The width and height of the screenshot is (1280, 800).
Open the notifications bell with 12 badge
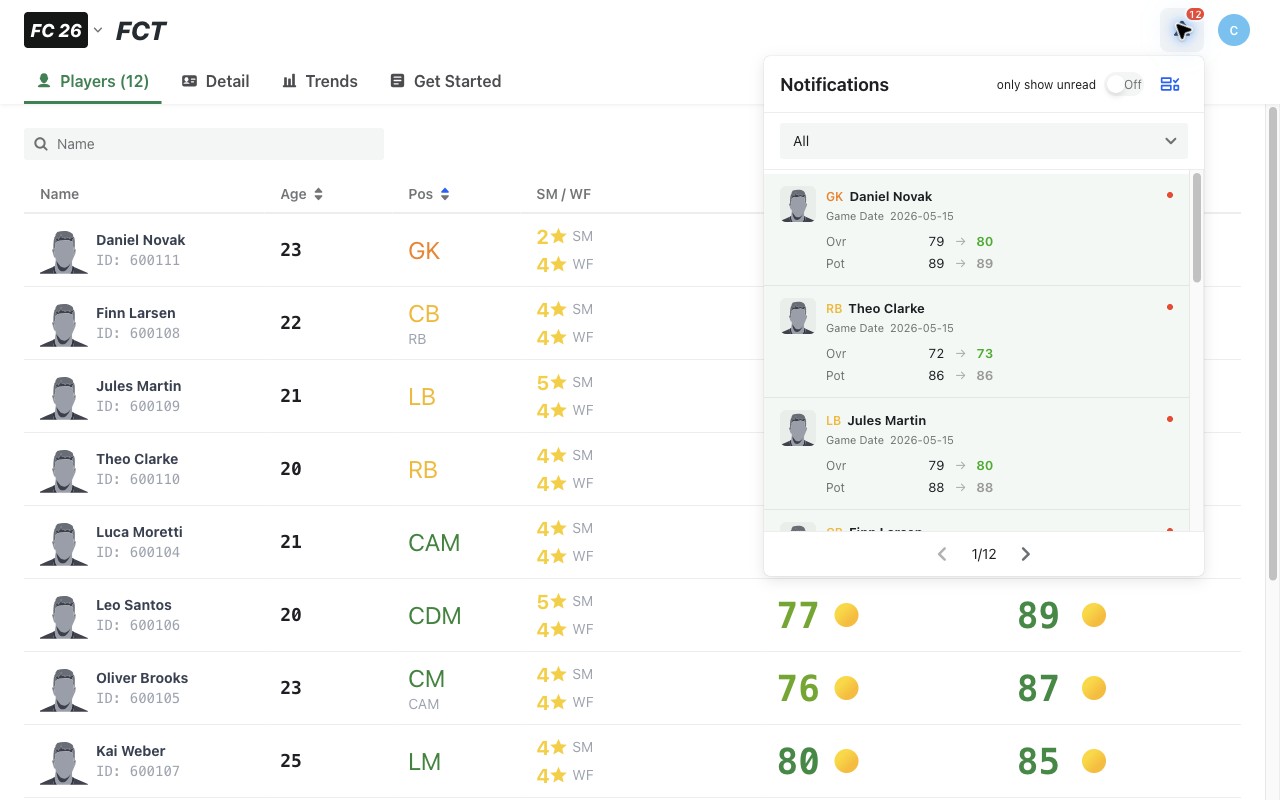pyautogui.click(x=1182, y=30)
